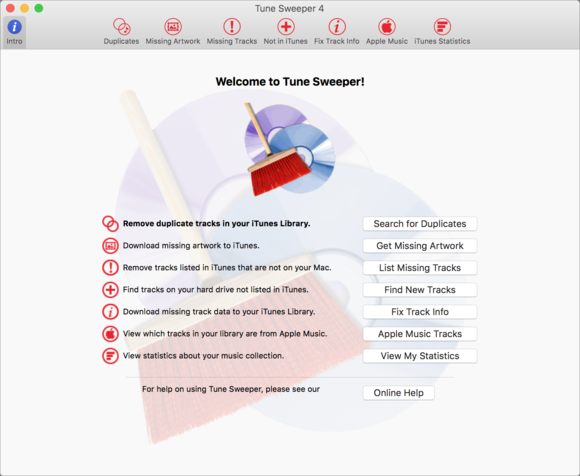Click the Find New Tracks button

click(x=420, y=290)
